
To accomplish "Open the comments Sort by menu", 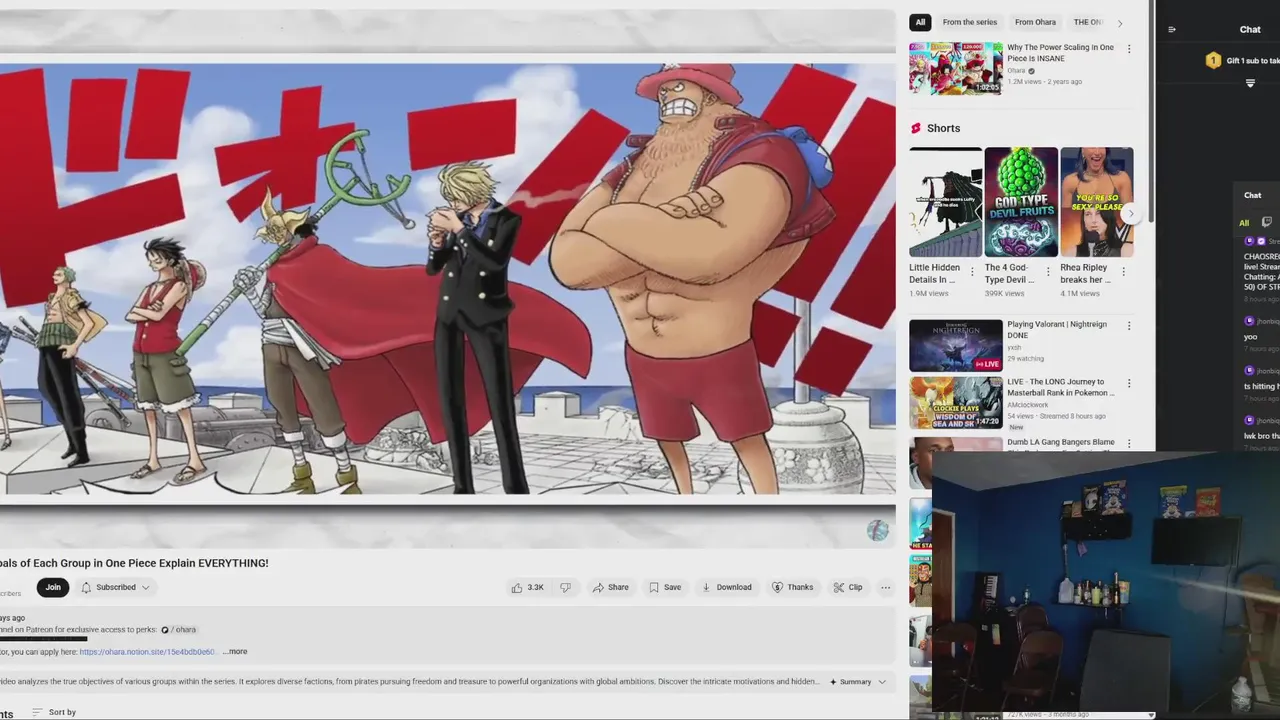I will click(54, 712).
